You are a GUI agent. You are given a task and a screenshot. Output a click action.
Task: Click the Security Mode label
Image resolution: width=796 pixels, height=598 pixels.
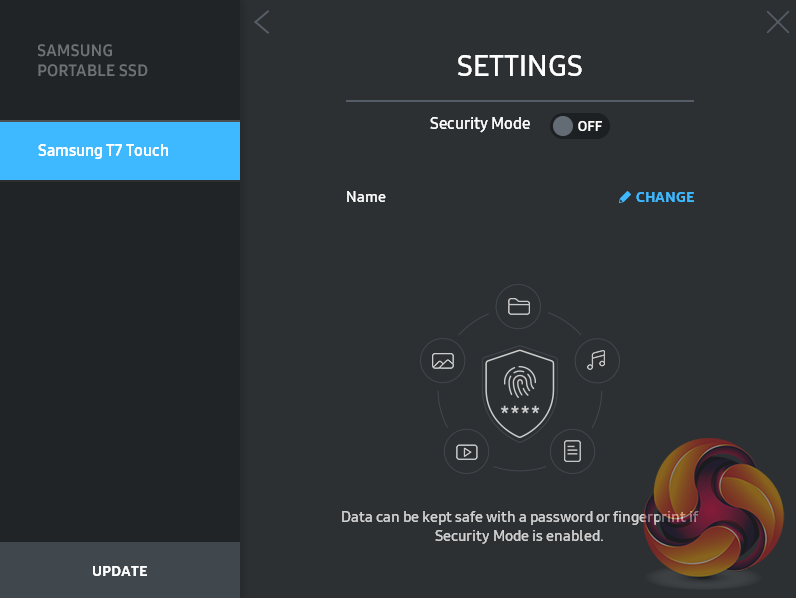480,124
